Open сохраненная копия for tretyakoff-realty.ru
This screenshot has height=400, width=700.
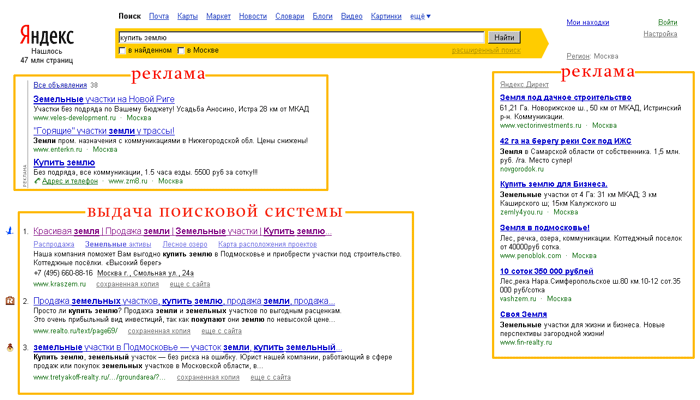click(x=208, y=378)
